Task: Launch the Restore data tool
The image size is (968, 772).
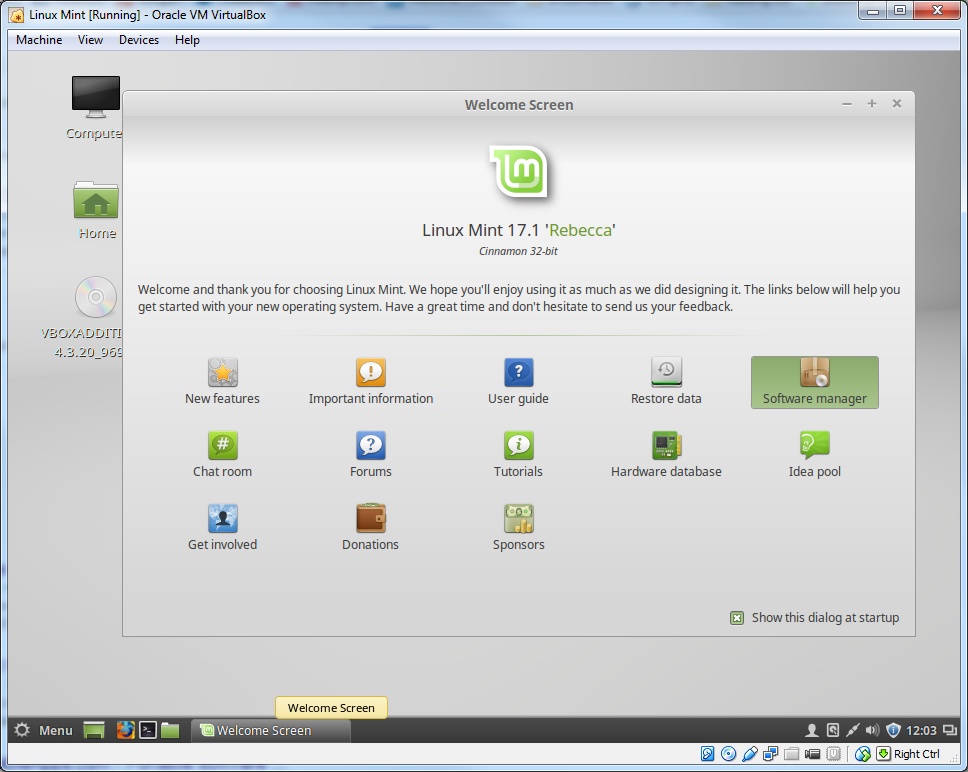Action: 666,381
